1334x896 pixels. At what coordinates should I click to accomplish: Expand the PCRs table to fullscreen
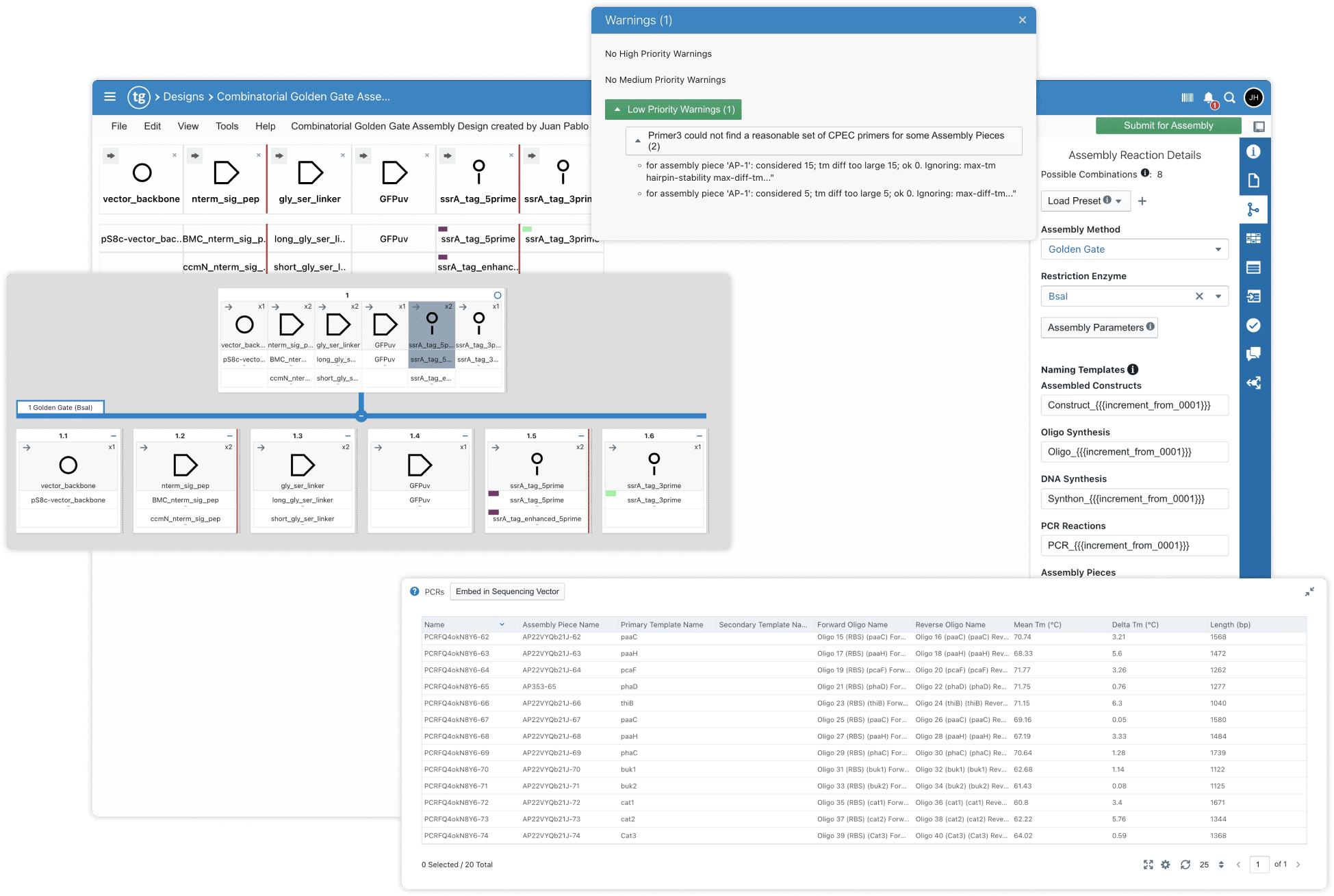(1148, 864)
